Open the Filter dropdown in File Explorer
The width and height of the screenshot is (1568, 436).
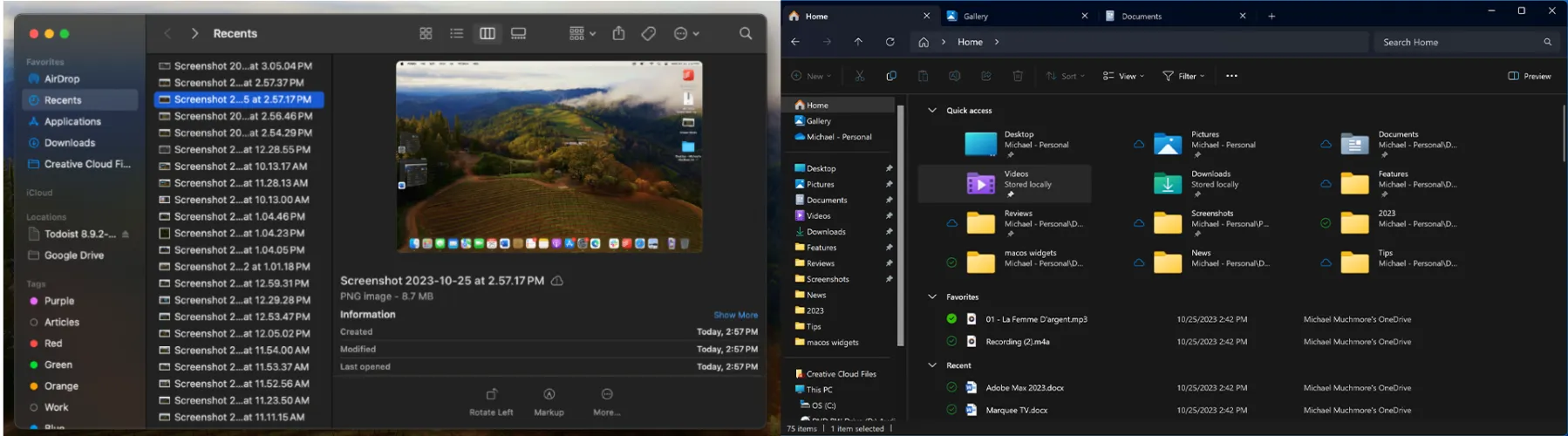(1183, 76)
